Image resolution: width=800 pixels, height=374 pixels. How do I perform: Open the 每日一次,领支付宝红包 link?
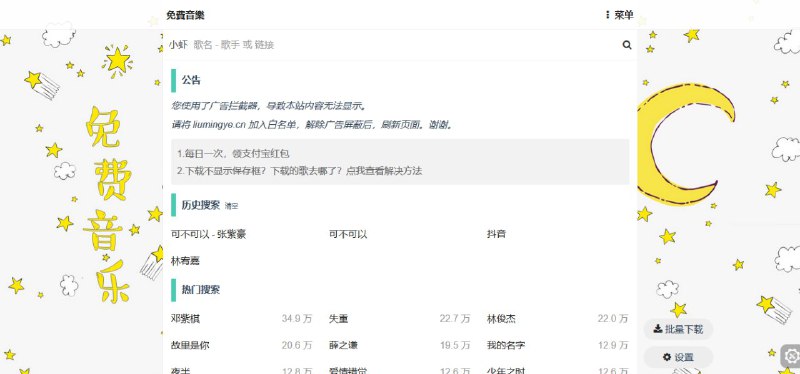[234, 154]
